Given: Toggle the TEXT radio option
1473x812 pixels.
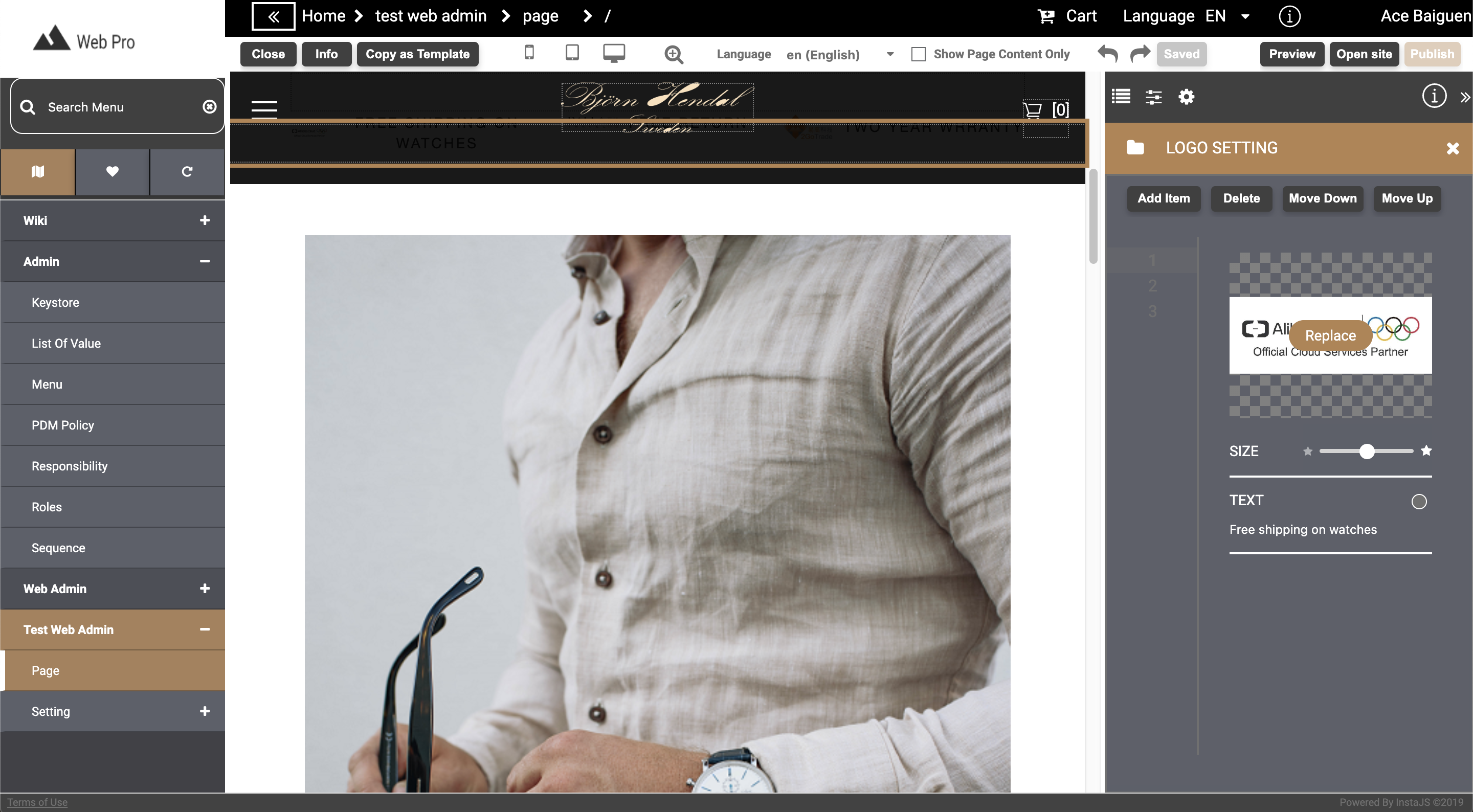Looking at the screenshot, I should tap(1419, 502).
